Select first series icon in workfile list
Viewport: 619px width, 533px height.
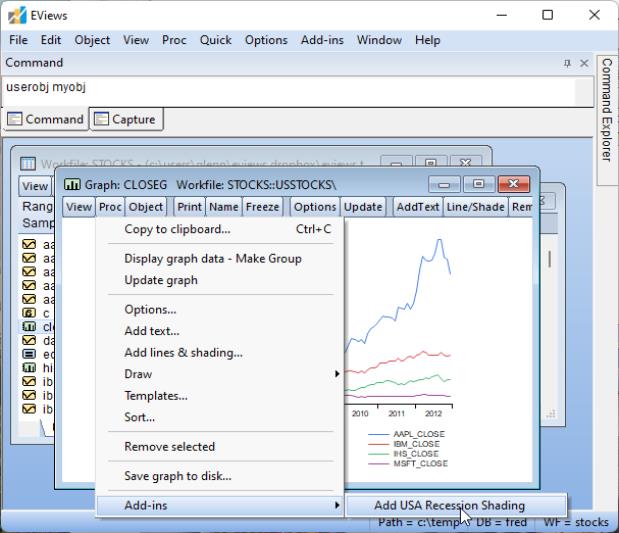point(29,244)
